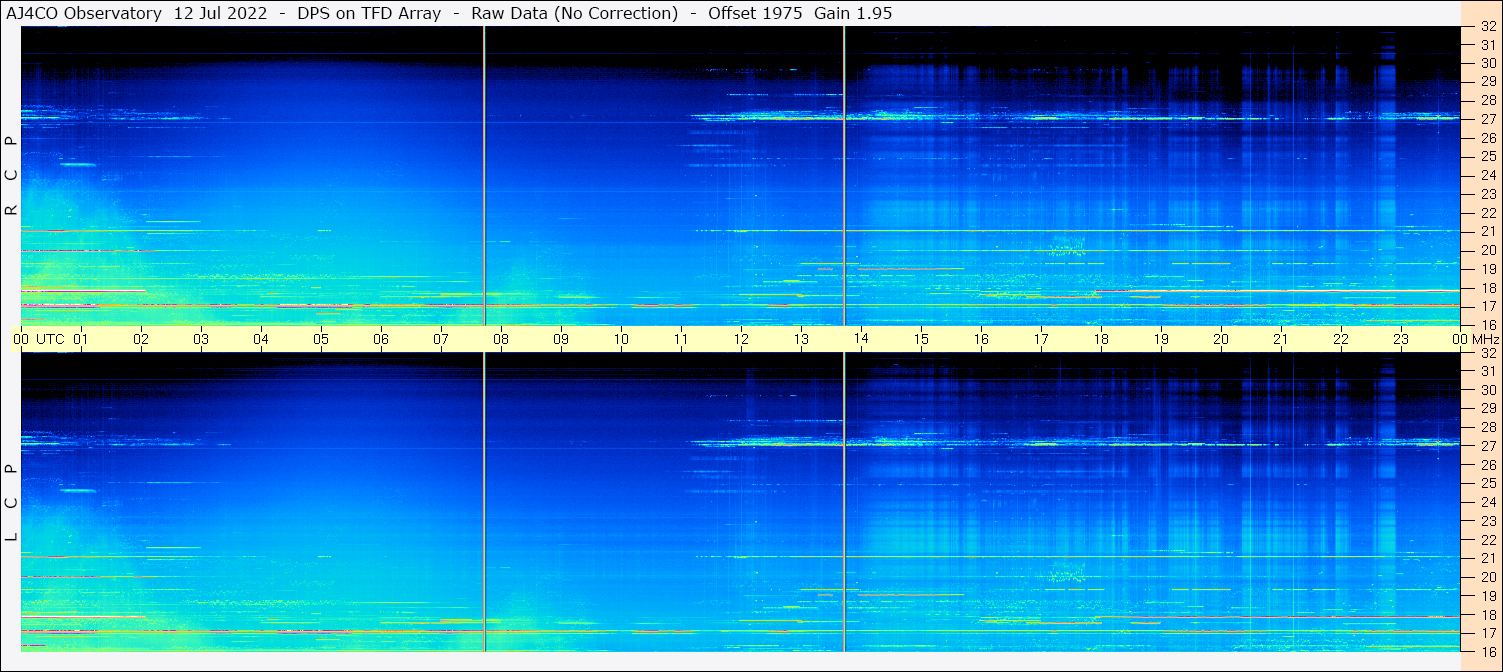This screenshot has height=672, width=1503.
Task: Click the 10 hour time label
Action: pyautogui.click(x=621, y=339)
